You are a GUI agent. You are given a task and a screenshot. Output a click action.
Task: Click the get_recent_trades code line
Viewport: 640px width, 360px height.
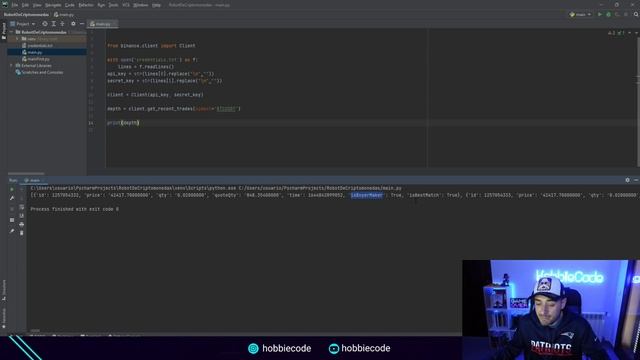173,109
